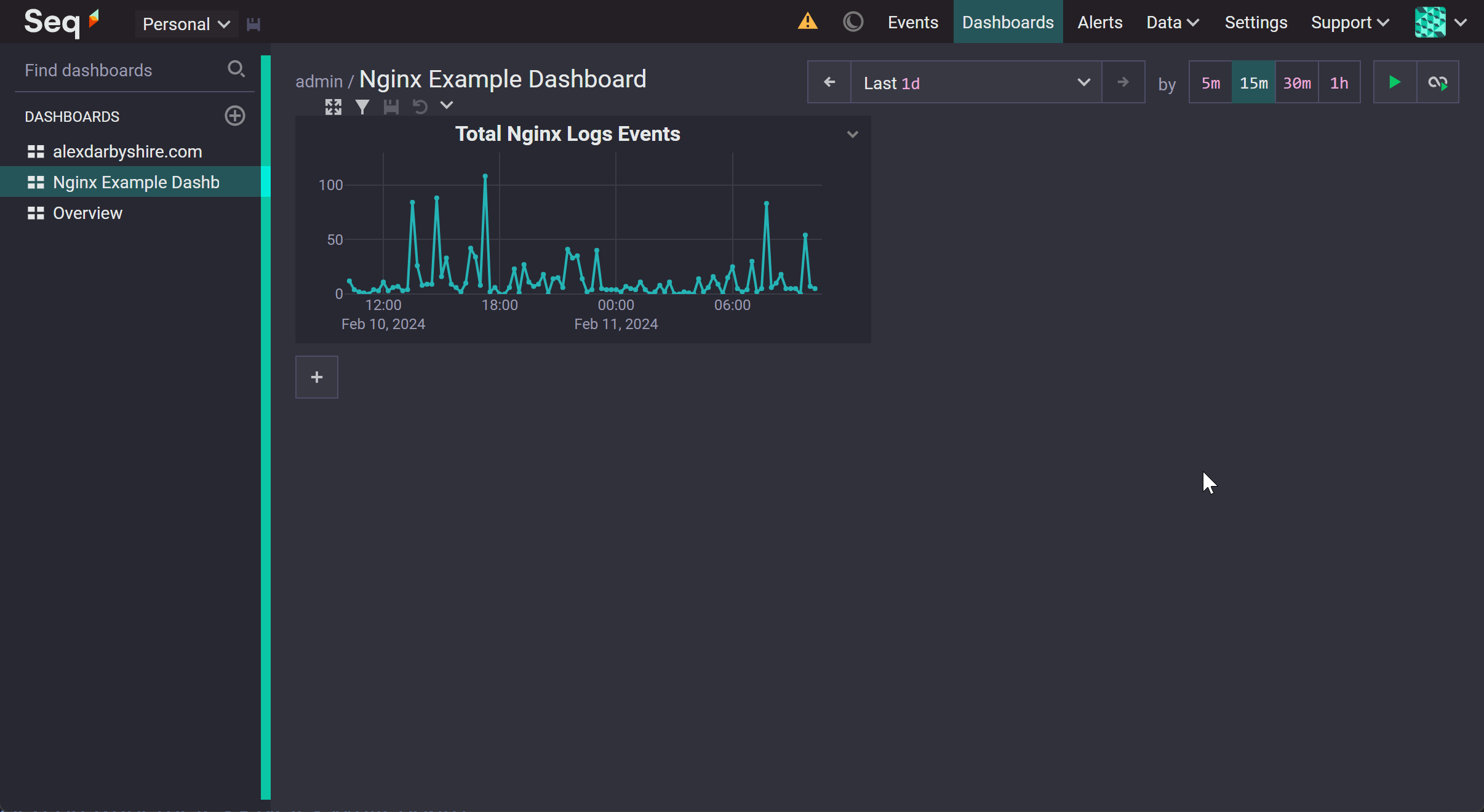Screen dimensions: 1484x812
Task: Open the Total Nginx Logs Events chart menu
Action: (852, 134)
